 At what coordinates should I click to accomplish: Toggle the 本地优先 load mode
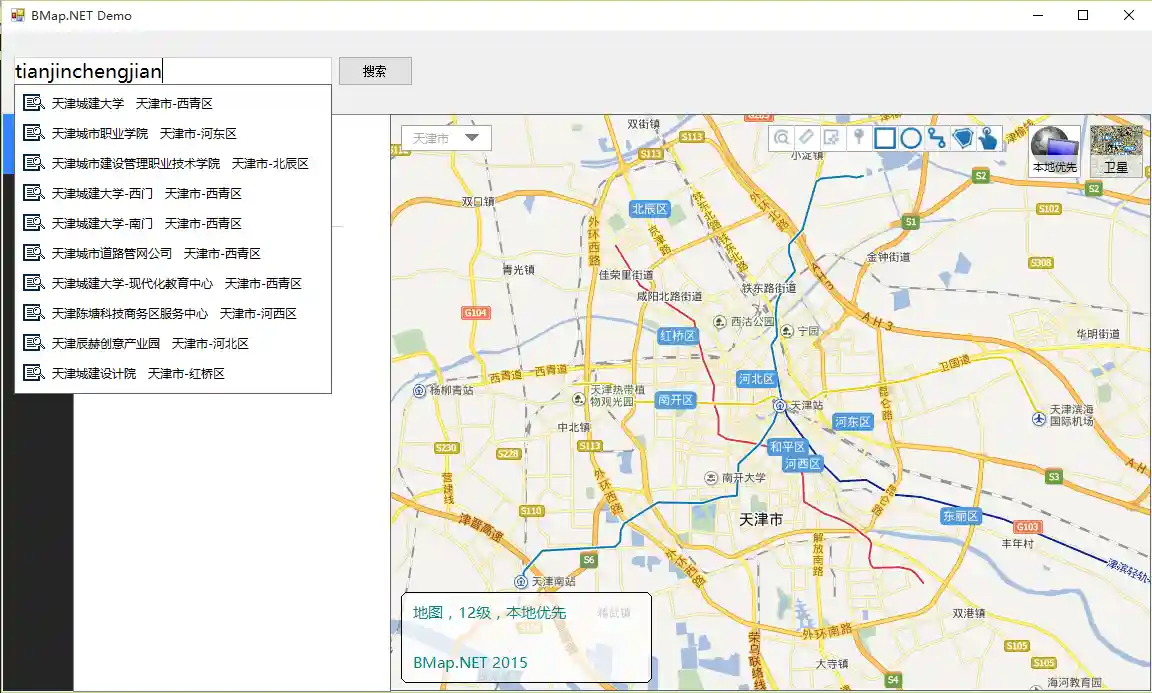click(1055, 151)
